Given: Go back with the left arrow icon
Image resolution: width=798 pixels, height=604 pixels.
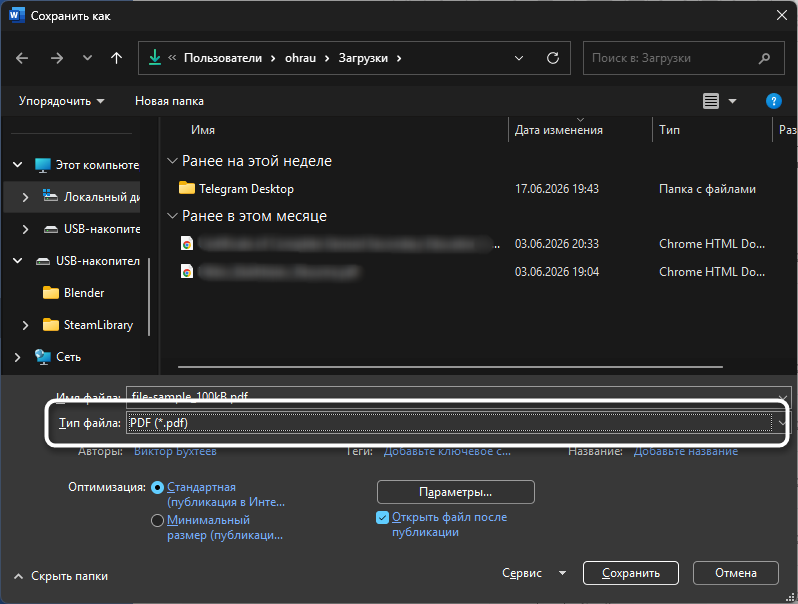Looking at the screenshot, I should [x=22, y=58].
